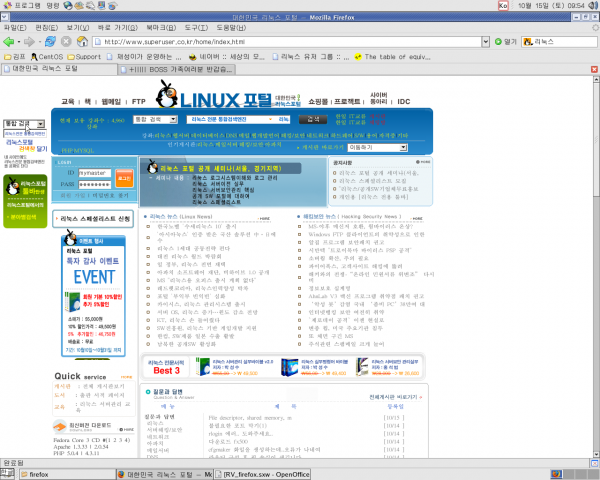Click the LINUX 포털 penguin logo
This screenshot has width=600, height=480.
point(214,96)
